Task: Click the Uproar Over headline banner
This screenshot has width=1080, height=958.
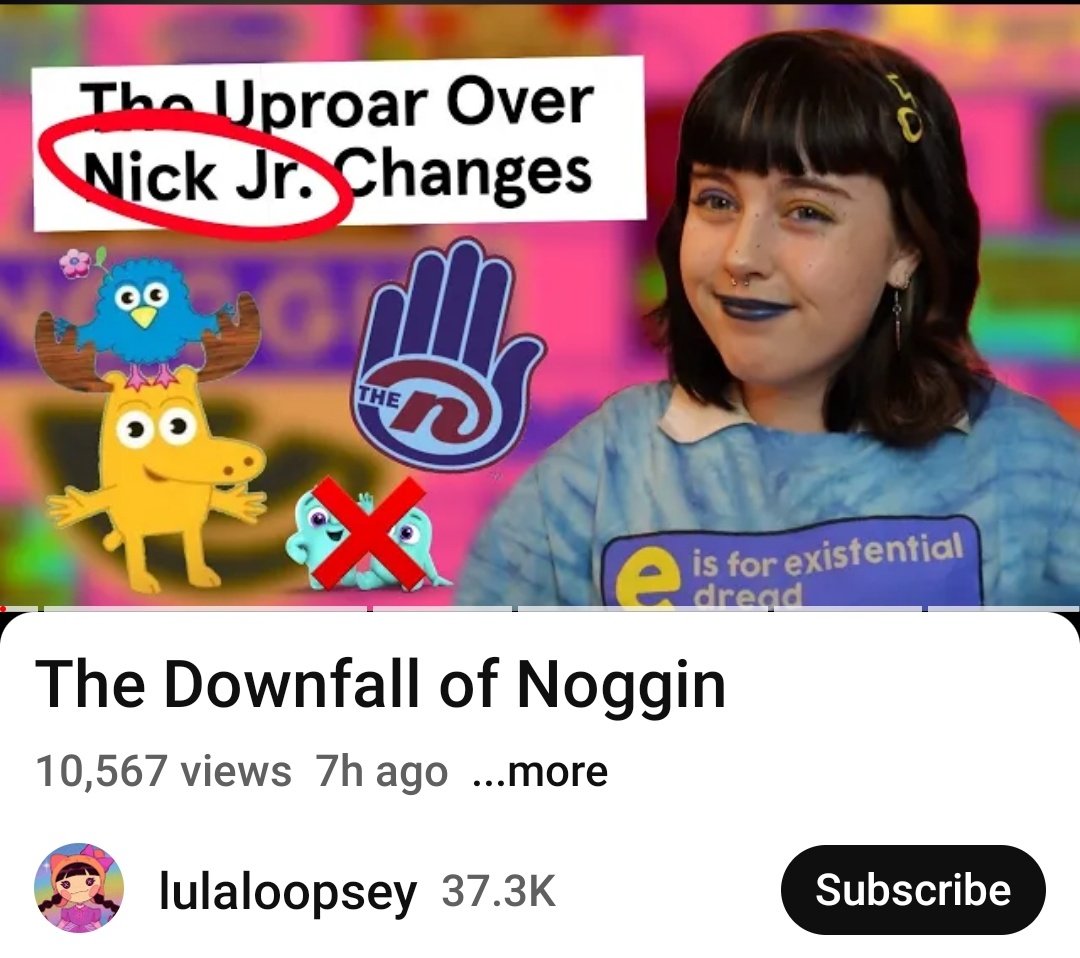Action: (340, 143)
